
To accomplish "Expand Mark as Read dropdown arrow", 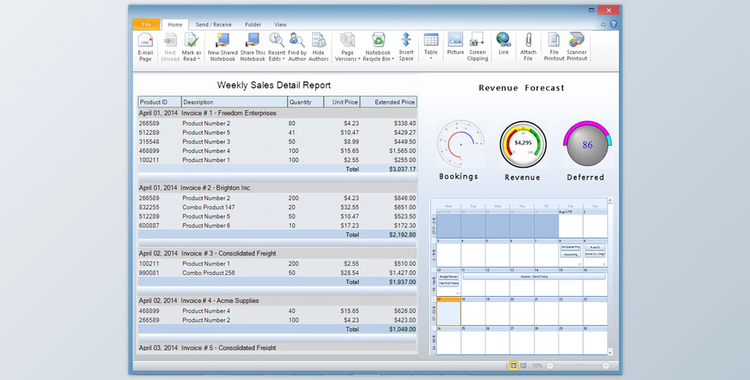I will click(x=199, y=59).
